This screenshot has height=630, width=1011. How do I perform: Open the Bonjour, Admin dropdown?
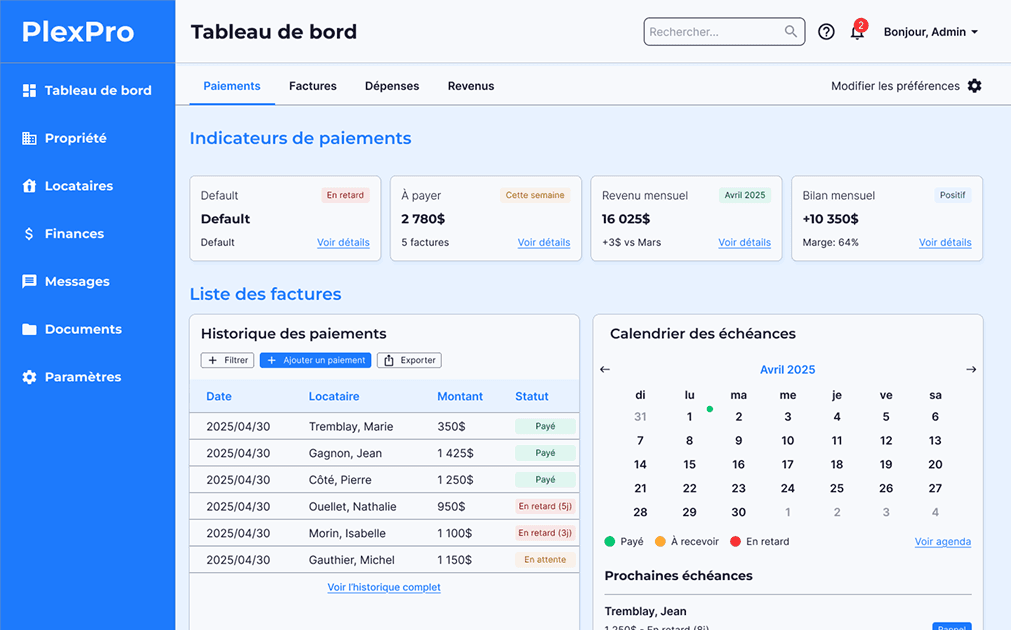(930, 31)
